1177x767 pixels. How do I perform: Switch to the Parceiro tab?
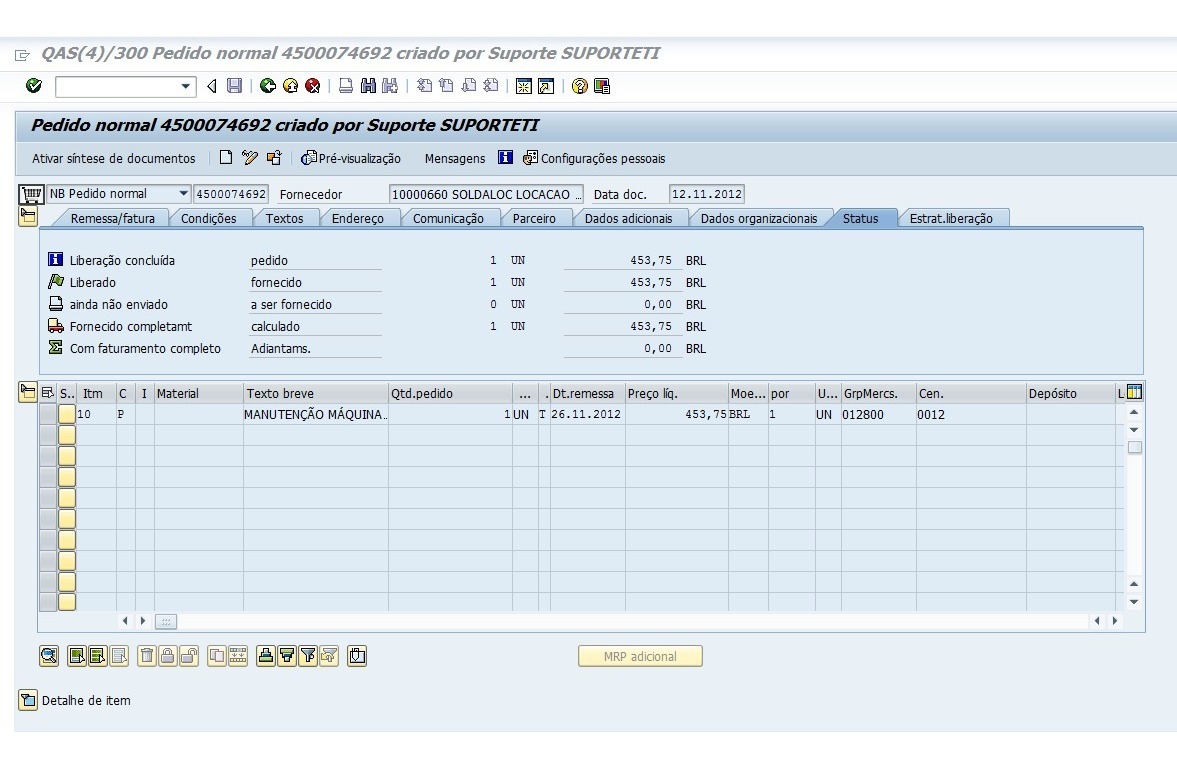tap(534, 218)
